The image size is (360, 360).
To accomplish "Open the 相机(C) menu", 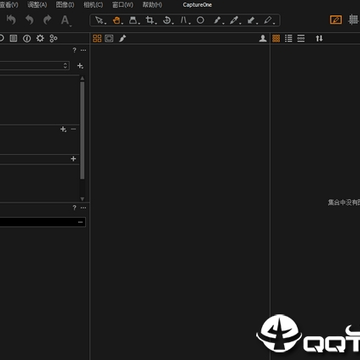I will (93, 5).
